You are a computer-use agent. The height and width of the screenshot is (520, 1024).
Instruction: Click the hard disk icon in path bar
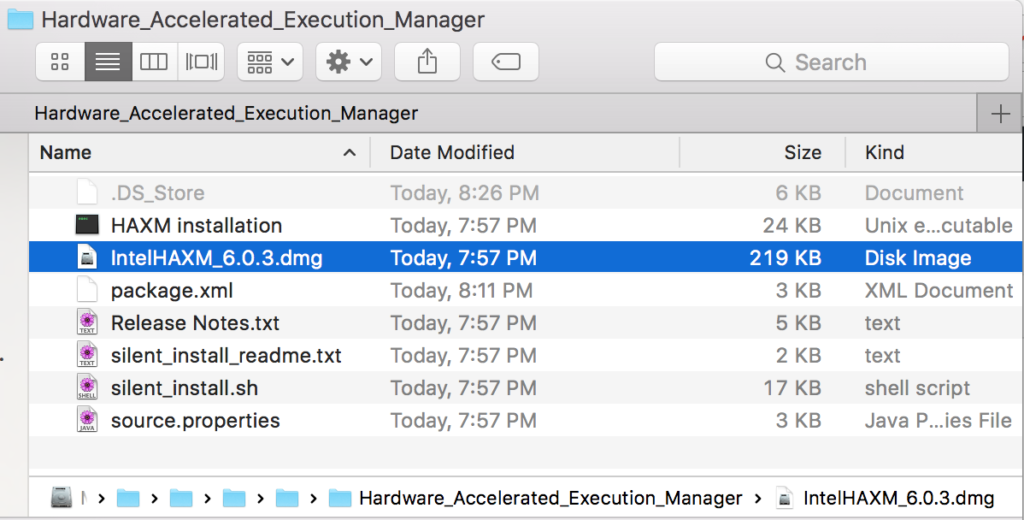[61, 498]
